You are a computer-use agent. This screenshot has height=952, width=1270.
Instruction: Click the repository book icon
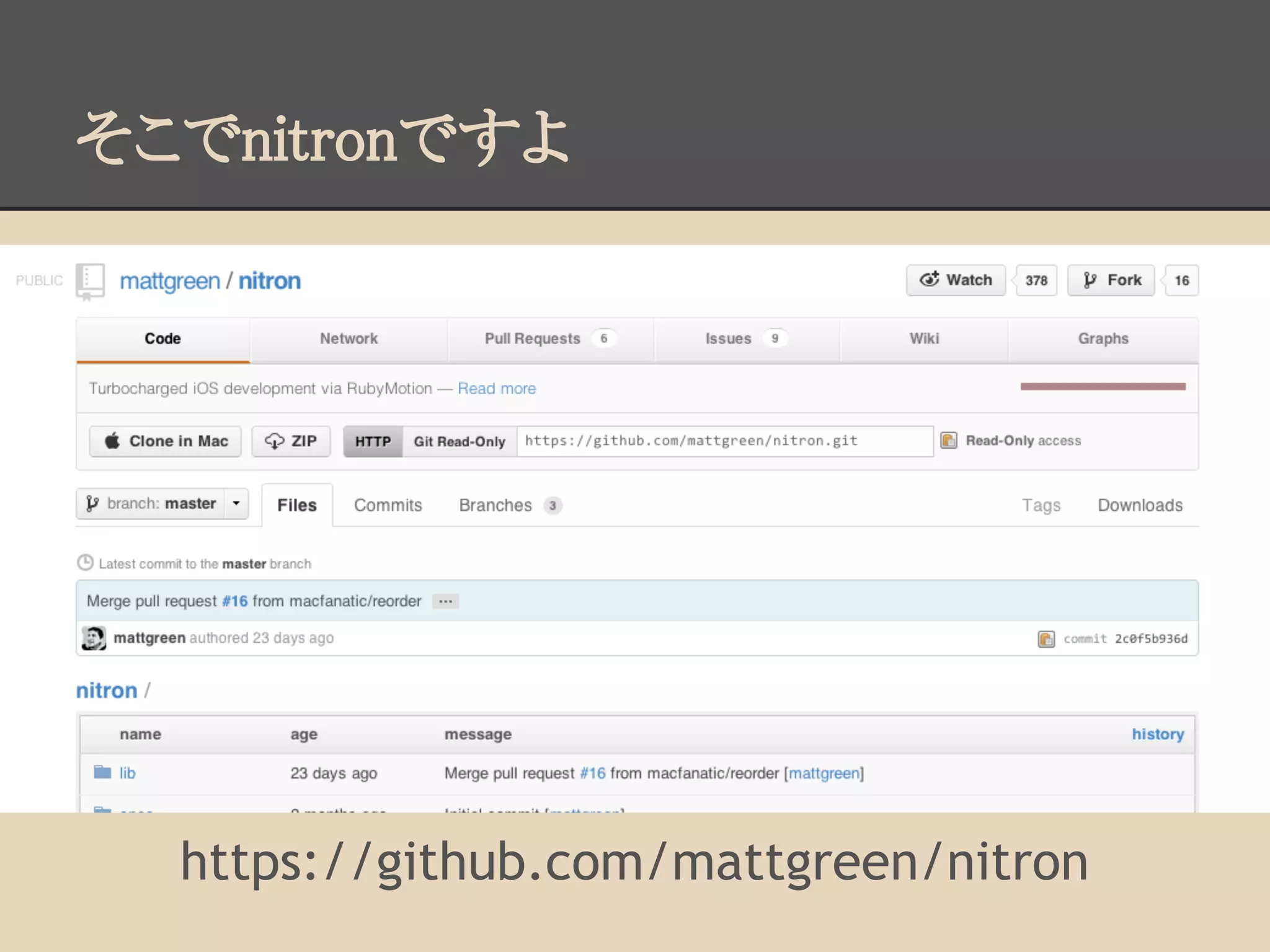tap(90, 281)
